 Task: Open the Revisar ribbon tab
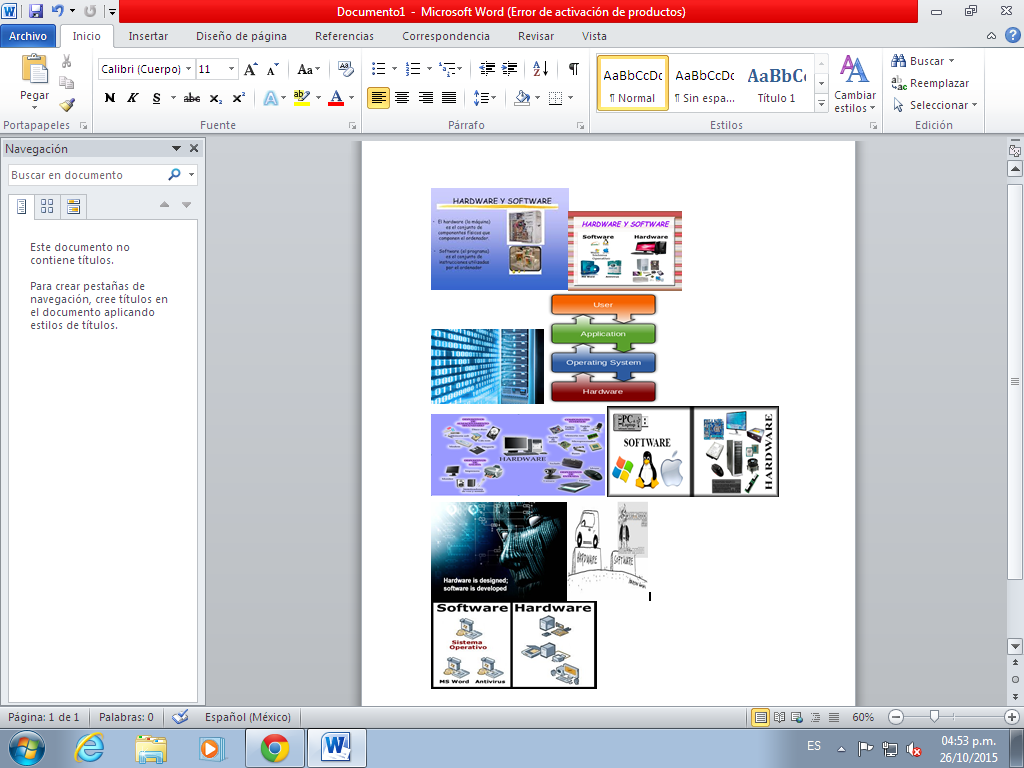536,35
